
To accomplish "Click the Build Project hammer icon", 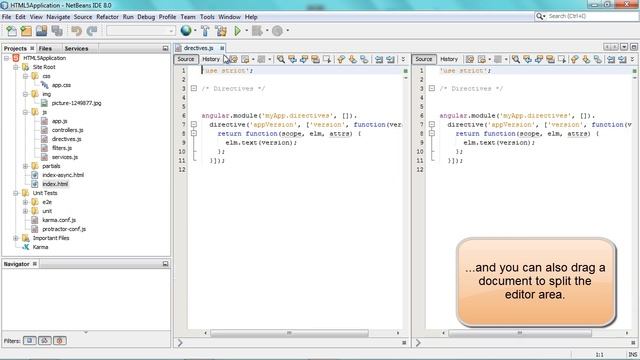I will pyautogui.click(x=205, y=31).
